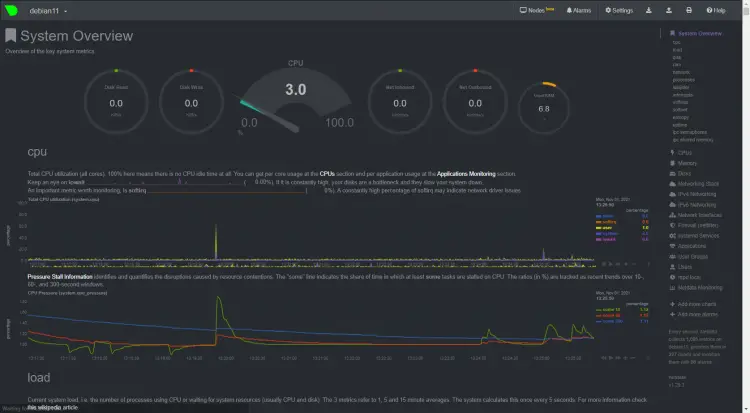Click the Applications icon in sidebar
The width and height of the screenshot is (750, 413).
click(673, 246)
